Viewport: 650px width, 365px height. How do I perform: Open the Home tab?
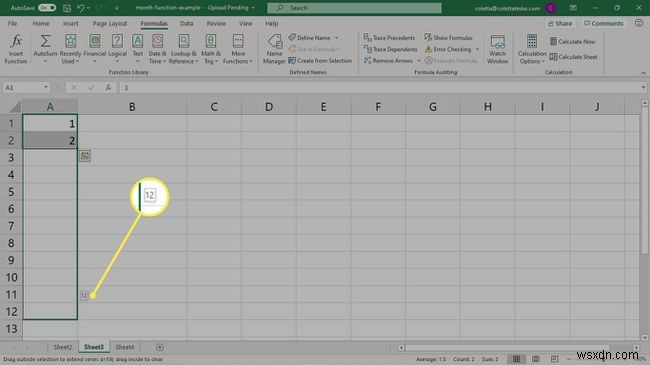[41, 24]
